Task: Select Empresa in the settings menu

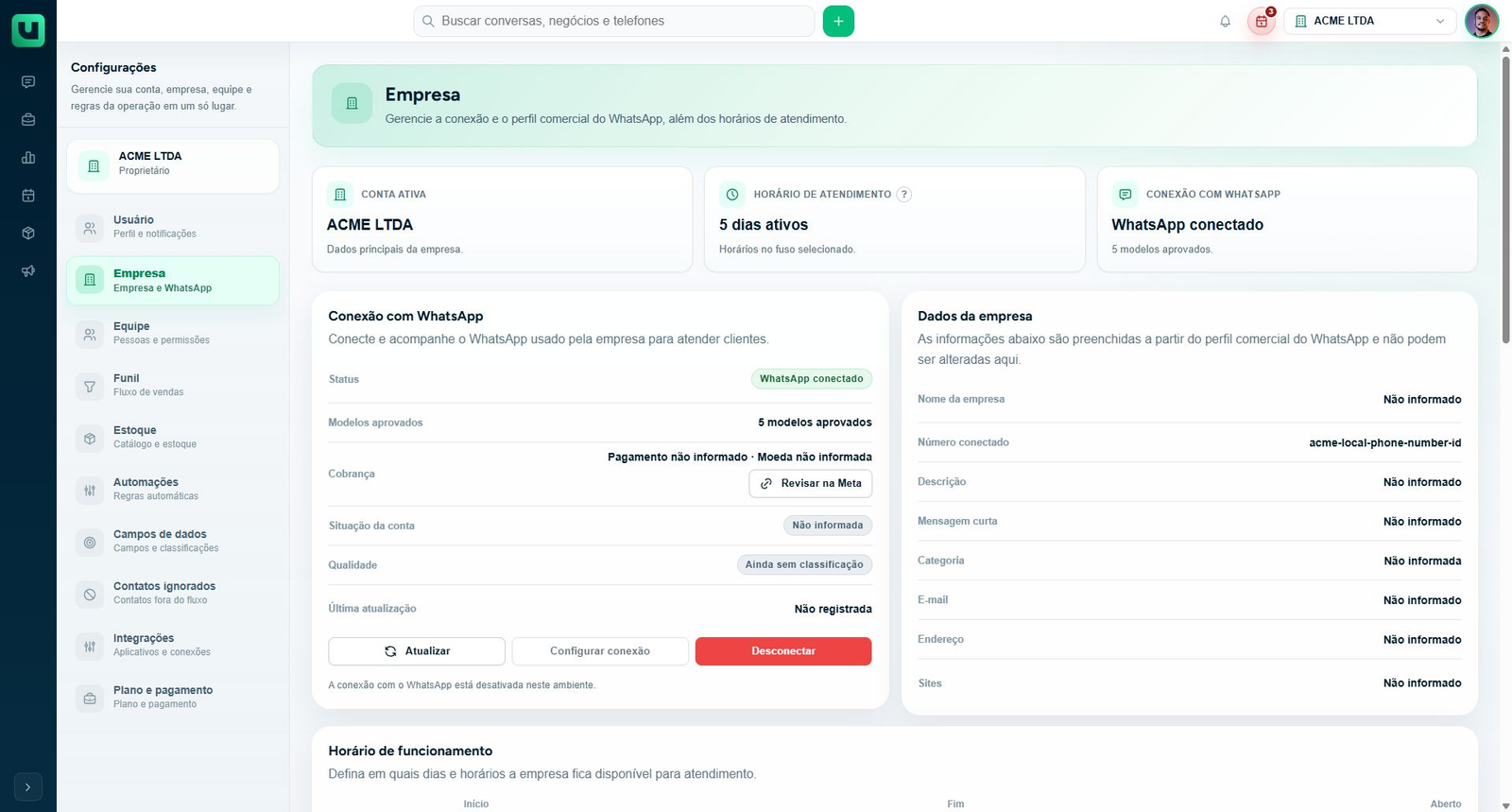Action: 173,281
